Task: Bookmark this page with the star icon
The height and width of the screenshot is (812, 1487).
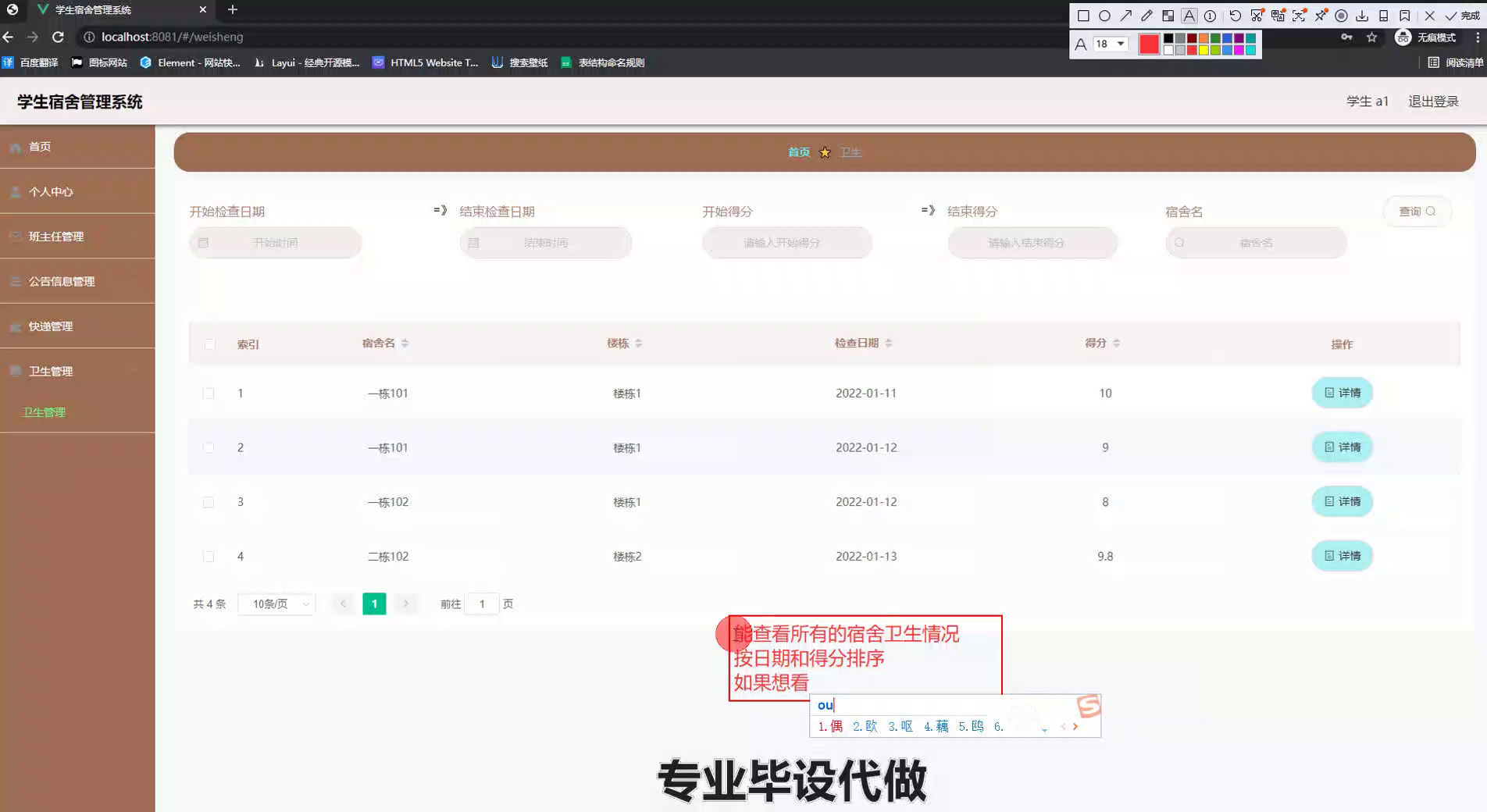Action: point(1371,37)
